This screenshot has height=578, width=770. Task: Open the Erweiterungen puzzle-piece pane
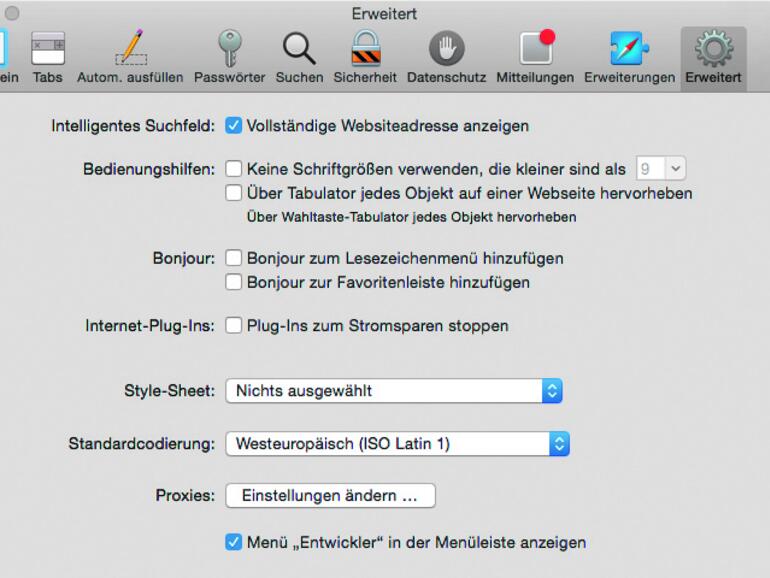pyautogui.click(x=630, y=57)
